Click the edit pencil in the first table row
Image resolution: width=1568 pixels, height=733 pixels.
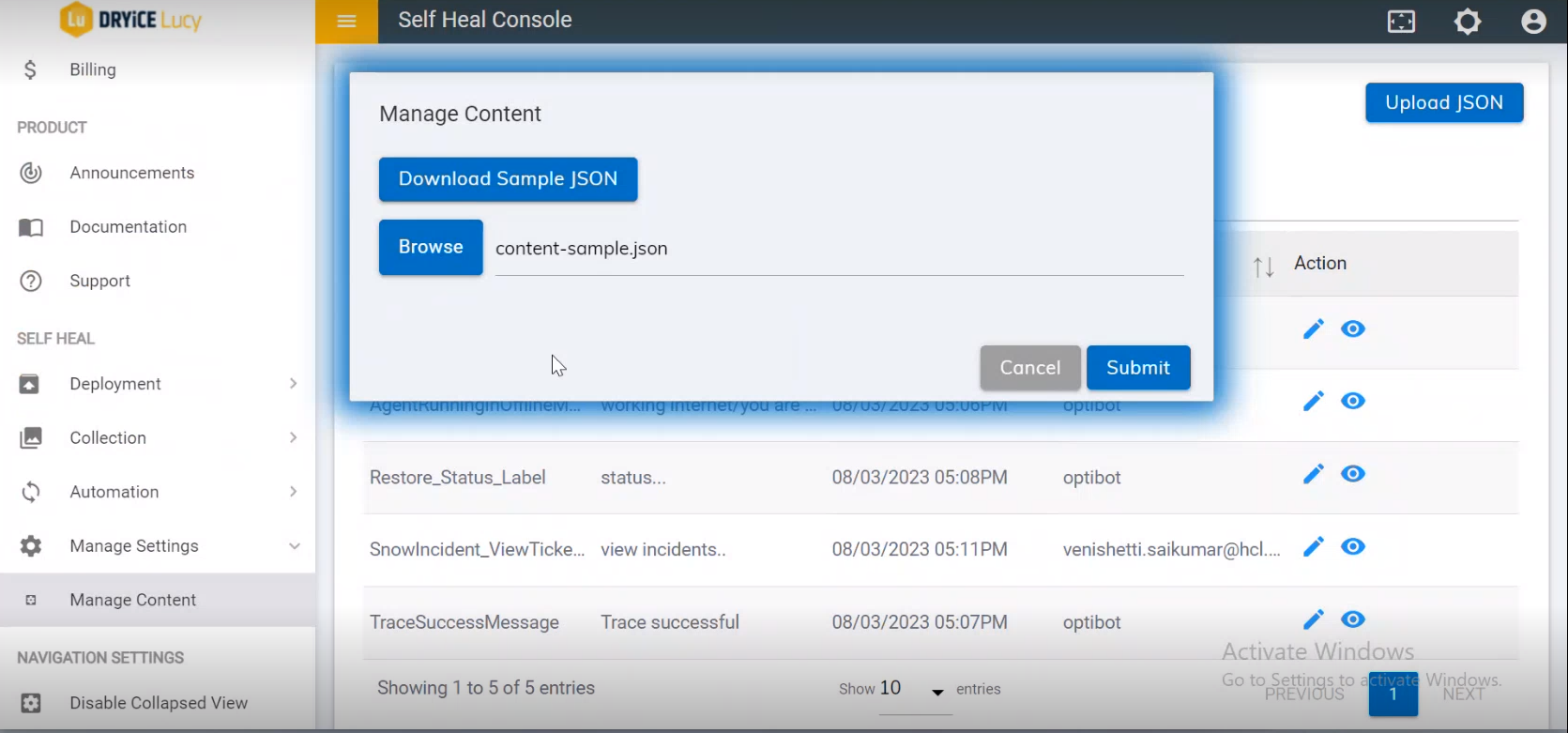pos(1314,328)
